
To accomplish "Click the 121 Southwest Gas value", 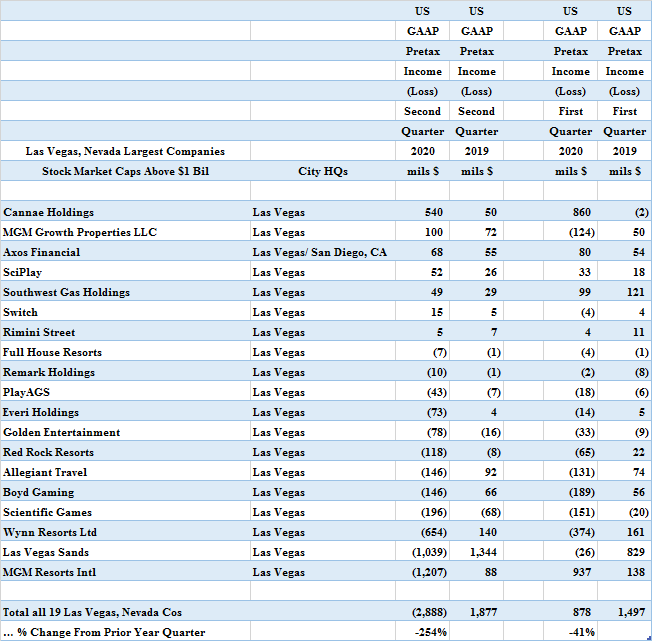I will 636,292.
